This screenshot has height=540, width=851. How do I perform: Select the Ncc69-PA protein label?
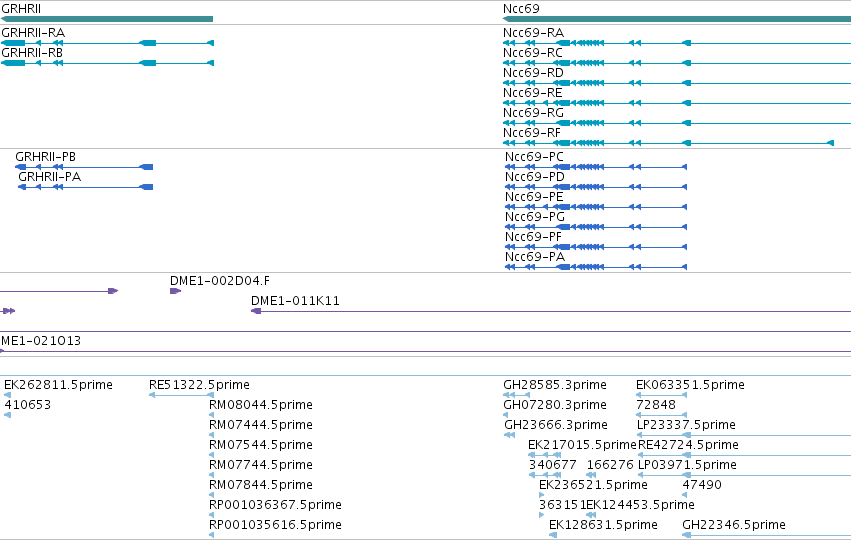(x=535, y=257)
